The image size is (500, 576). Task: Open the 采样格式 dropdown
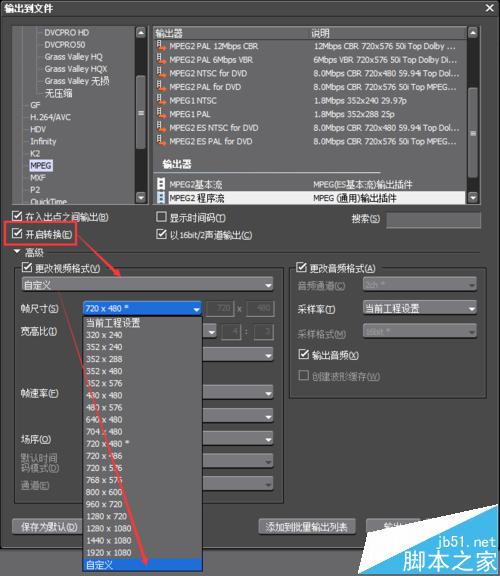(420, 332)
